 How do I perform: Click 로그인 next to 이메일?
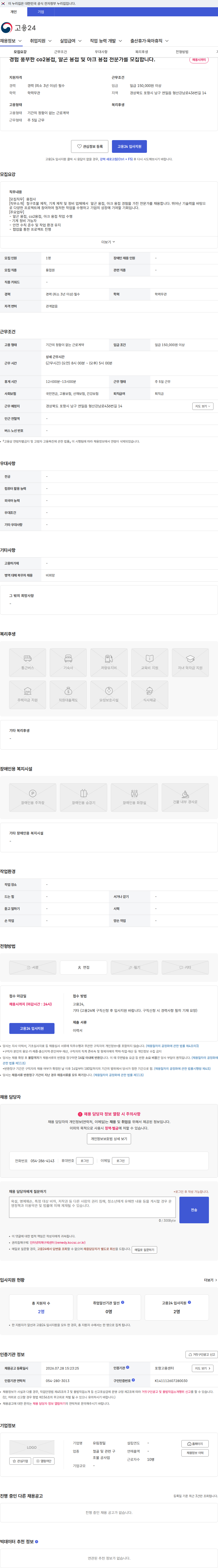coord(121,1161)
